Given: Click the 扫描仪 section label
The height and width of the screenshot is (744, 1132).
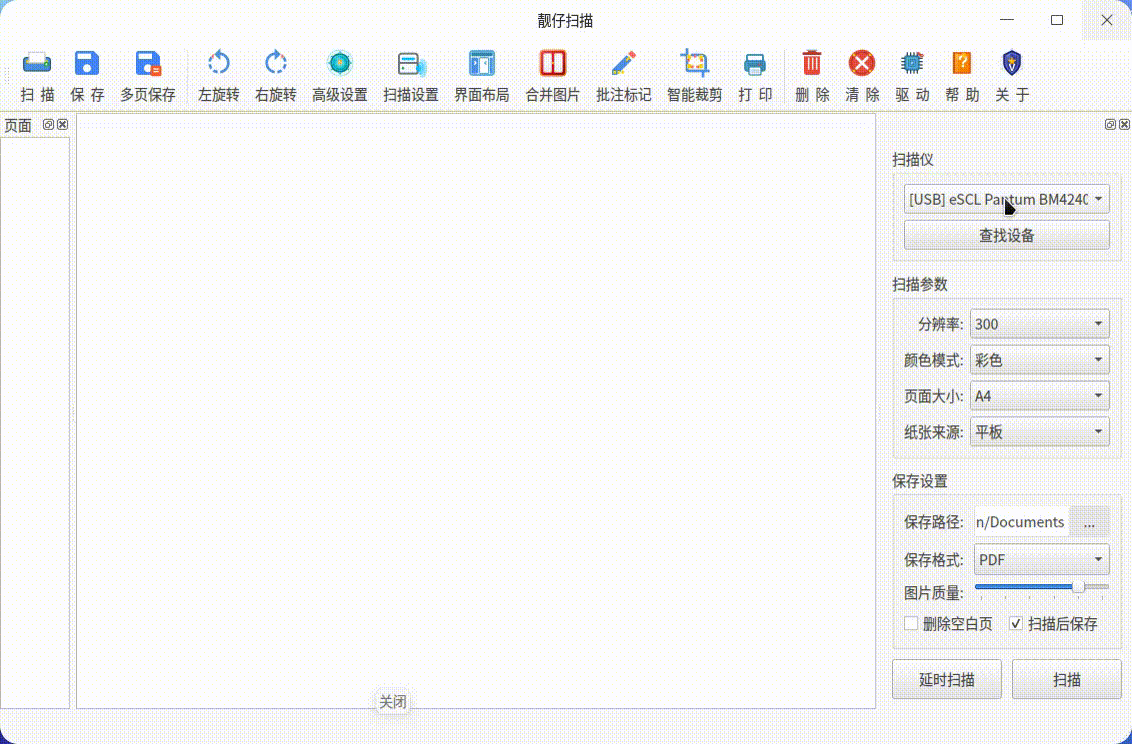Looking at the screenshot, I should 913,159.
